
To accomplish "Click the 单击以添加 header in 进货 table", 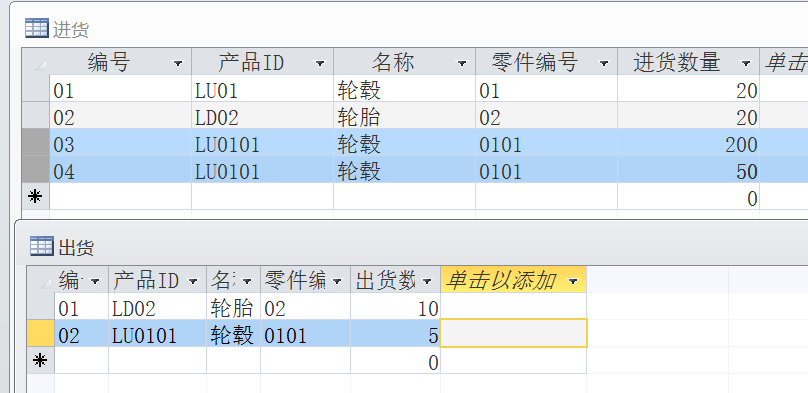I will 784,62.
